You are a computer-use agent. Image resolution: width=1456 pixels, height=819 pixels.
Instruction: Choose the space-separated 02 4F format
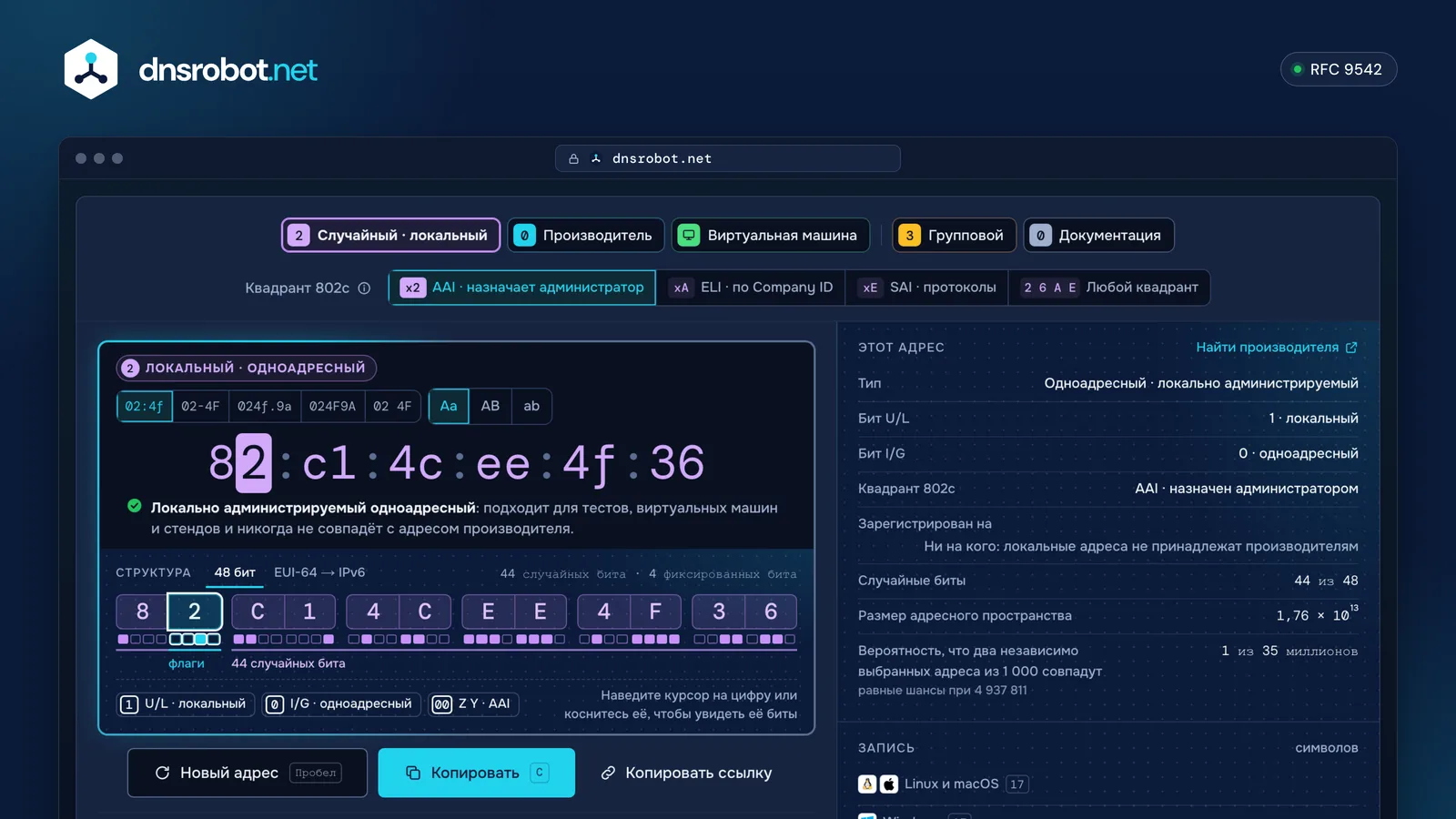392,406
